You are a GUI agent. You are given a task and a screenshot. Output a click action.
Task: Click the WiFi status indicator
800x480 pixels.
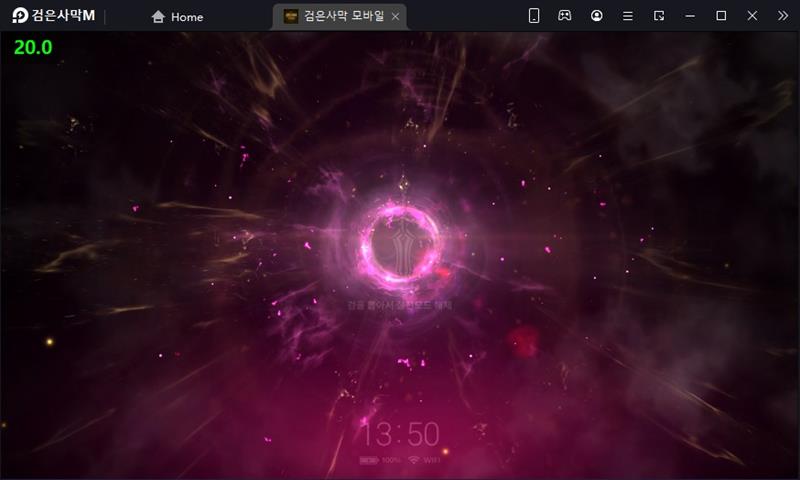(424, 460)
